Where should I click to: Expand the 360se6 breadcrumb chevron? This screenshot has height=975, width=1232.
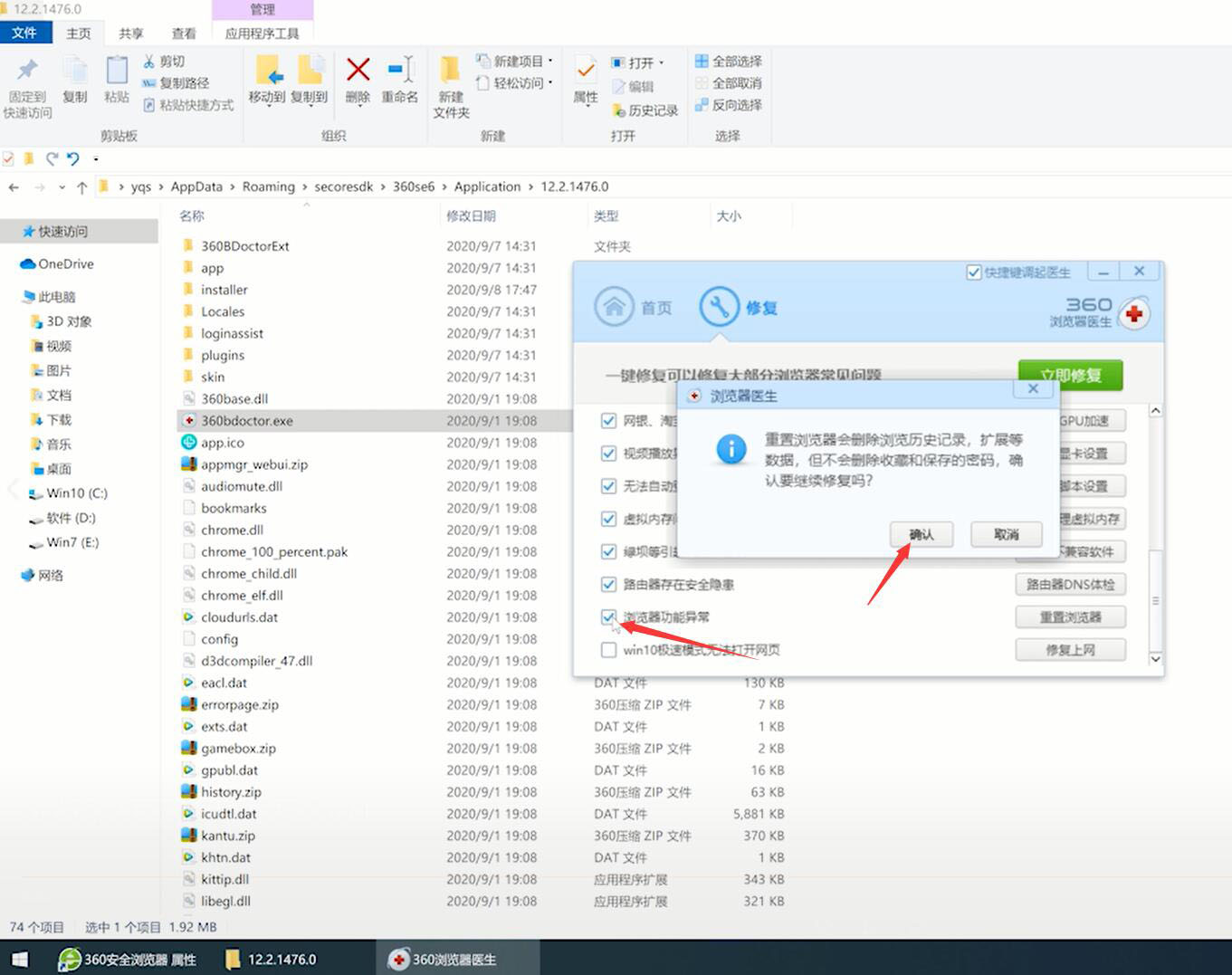pos(444,187)
